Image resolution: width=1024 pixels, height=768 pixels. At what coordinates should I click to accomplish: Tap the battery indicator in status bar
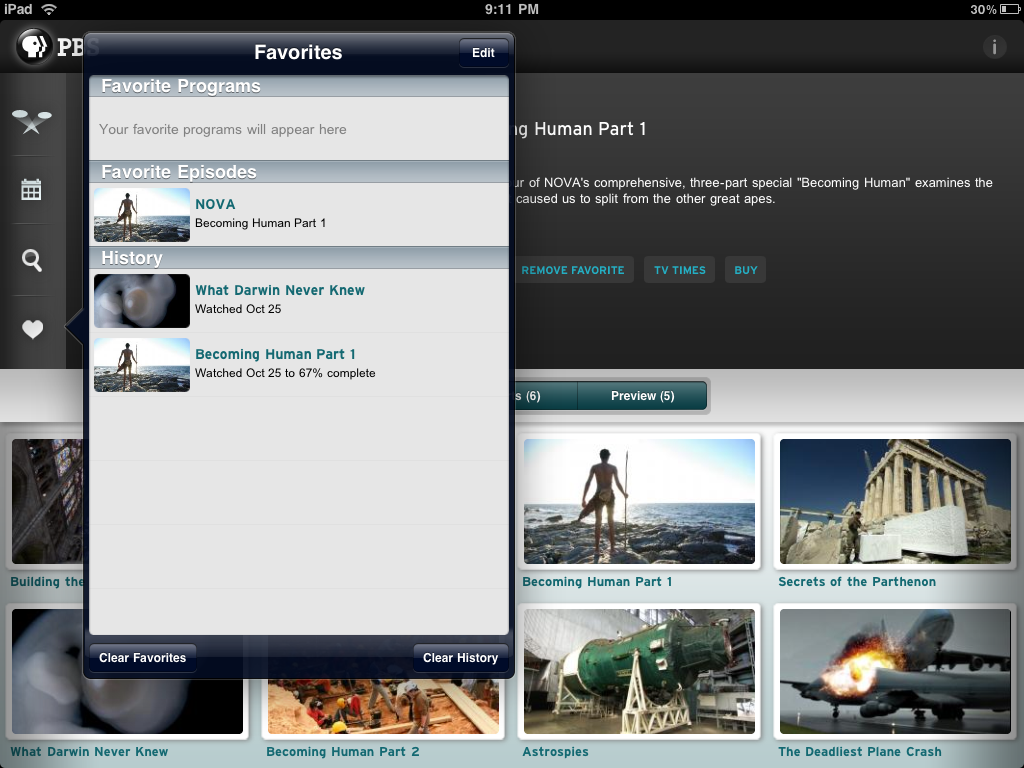pos(1009,9)
